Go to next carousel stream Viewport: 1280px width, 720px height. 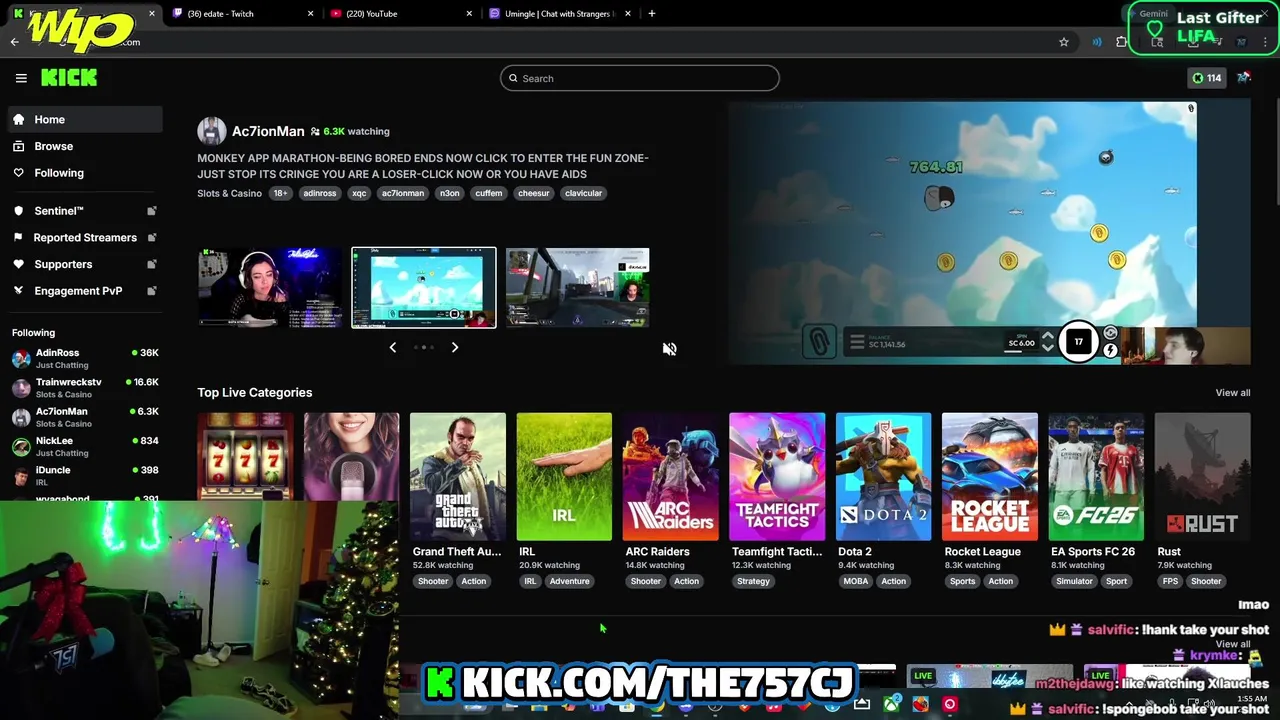[x=455, y=347]
